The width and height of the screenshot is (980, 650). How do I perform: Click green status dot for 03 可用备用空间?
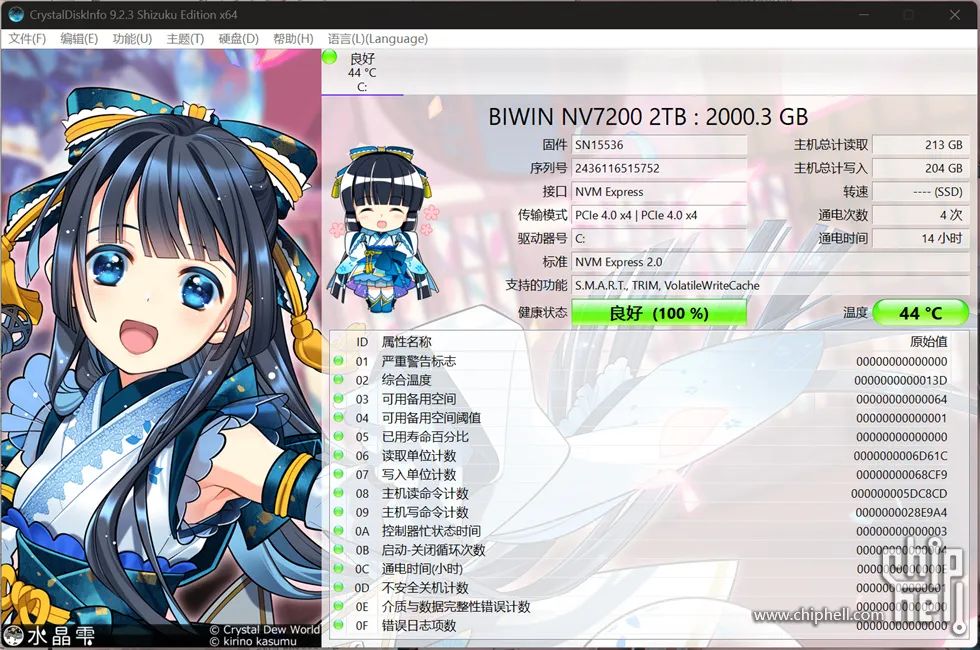pyautogui.click(x=339, y=398)
